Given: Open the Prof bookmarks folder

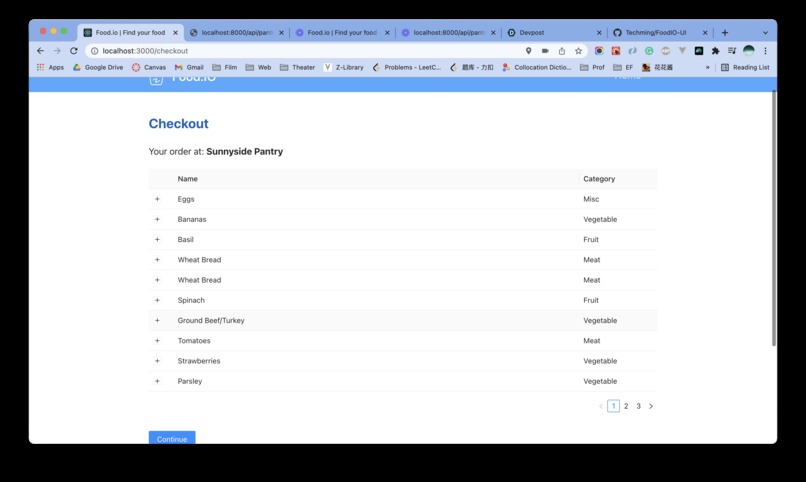Looking at the screenshot, I should pyautogui.click(x=592, y=67).
